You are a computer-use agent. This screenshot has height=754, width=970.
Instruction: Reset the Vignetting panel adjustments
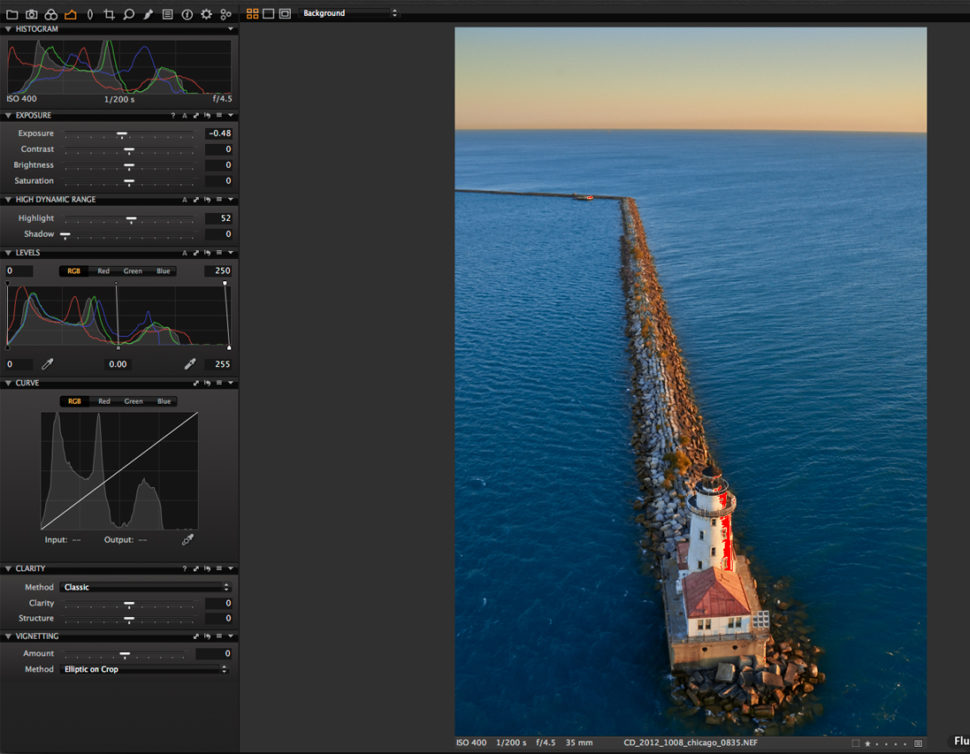coord(207,636)
